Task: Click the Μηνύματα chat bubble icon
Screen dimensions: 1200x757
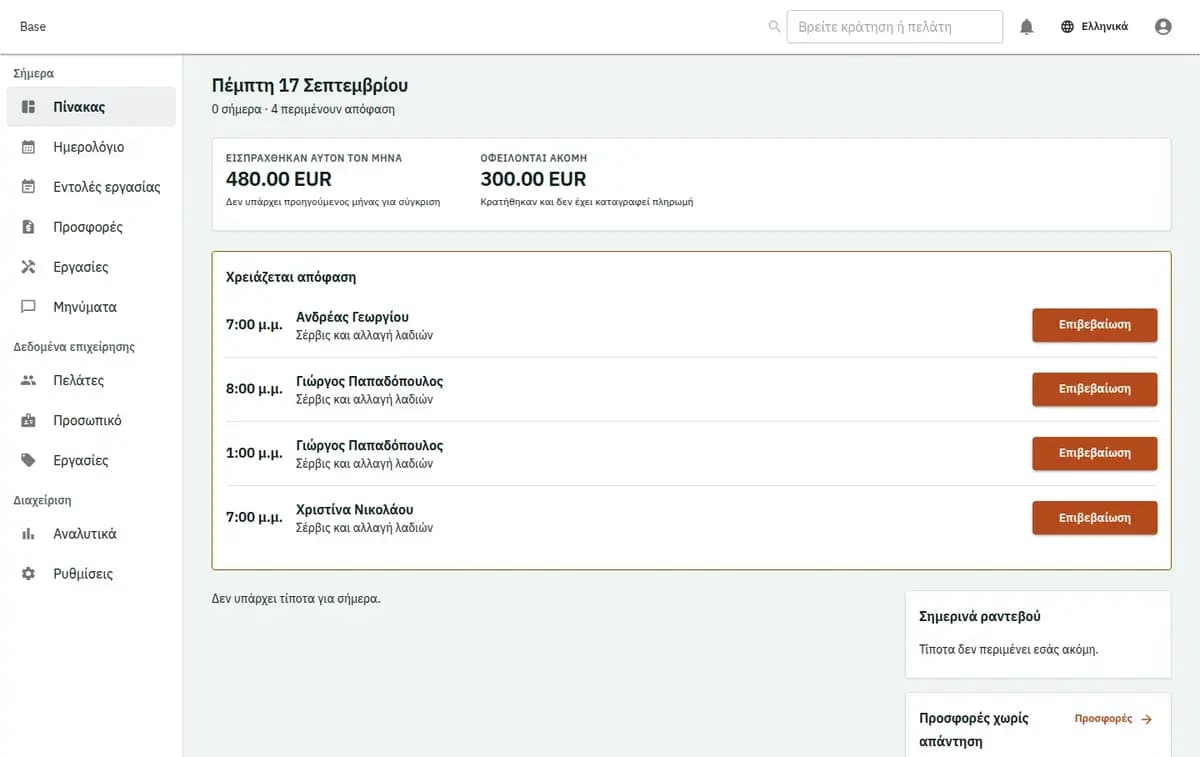Action: tap(29, 307)
